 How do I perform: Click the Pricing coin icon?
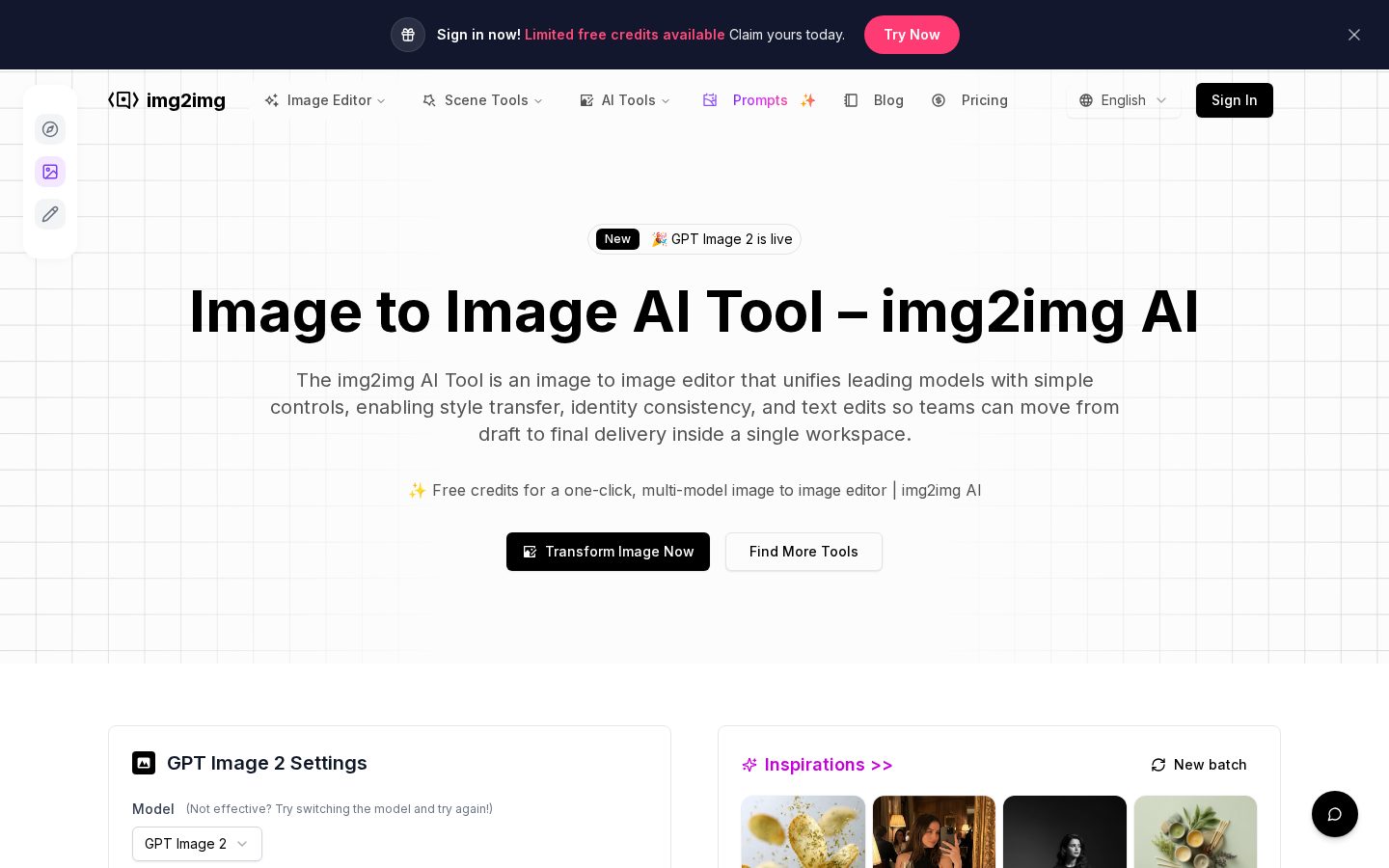point(939,100)
